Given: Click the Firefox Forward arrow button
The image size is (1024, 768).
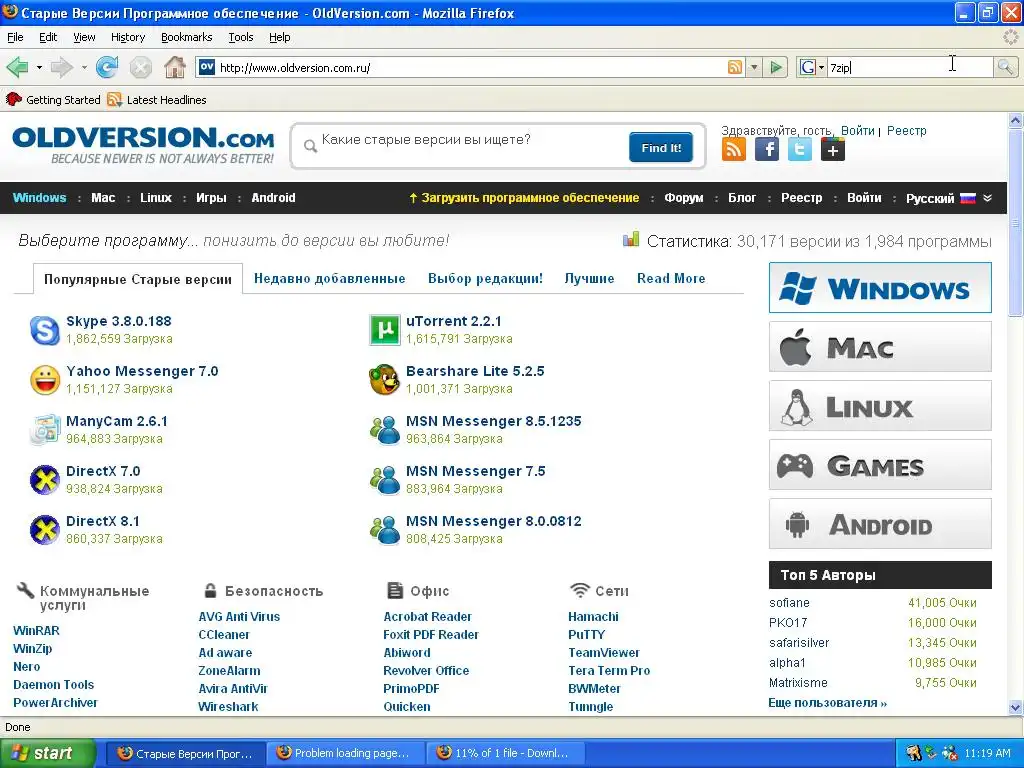Looking at the screenshot, I should pyautogui.click(x=62, y=67).
